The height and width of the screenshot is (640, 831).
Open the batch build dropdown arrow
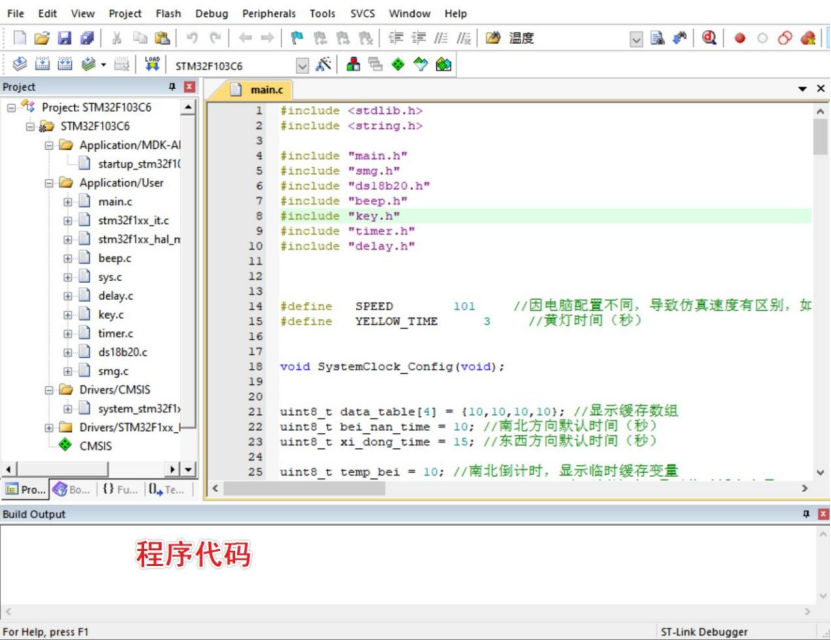tap(103, 65)
